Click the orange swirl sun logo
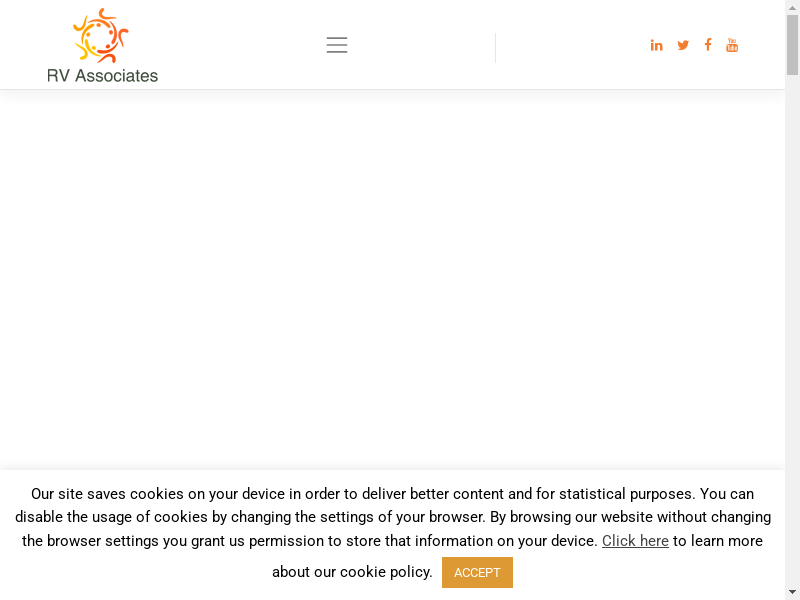The image size is (800, 600). (101, 35)
